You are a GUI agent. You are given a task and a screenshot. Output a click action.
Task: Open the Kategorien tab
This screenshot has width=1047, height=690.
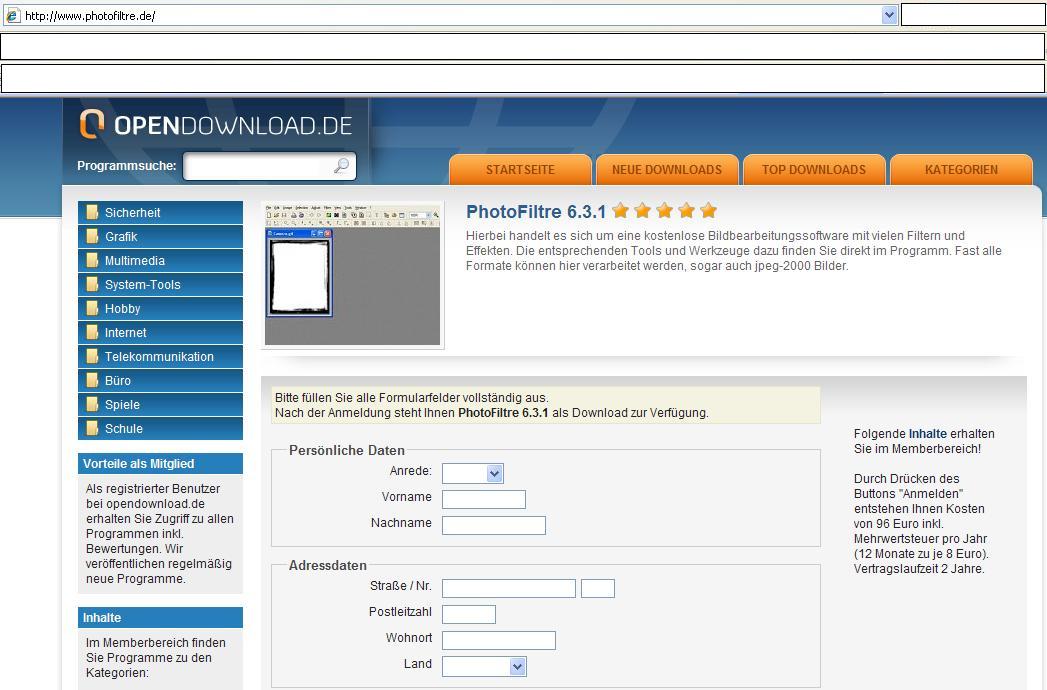tap(961, 170)
